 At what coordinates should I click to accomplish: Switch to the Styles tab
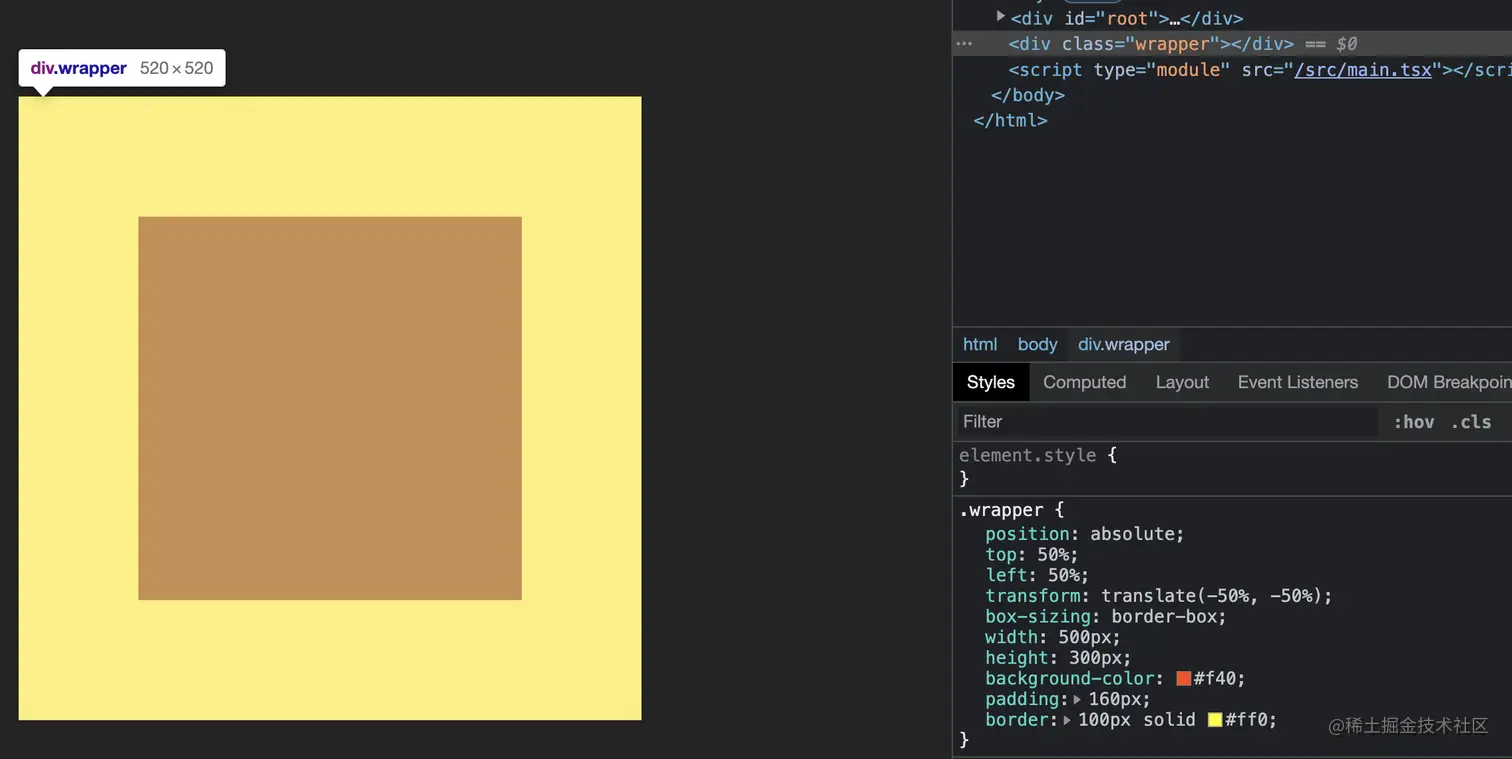pos(990,382)
